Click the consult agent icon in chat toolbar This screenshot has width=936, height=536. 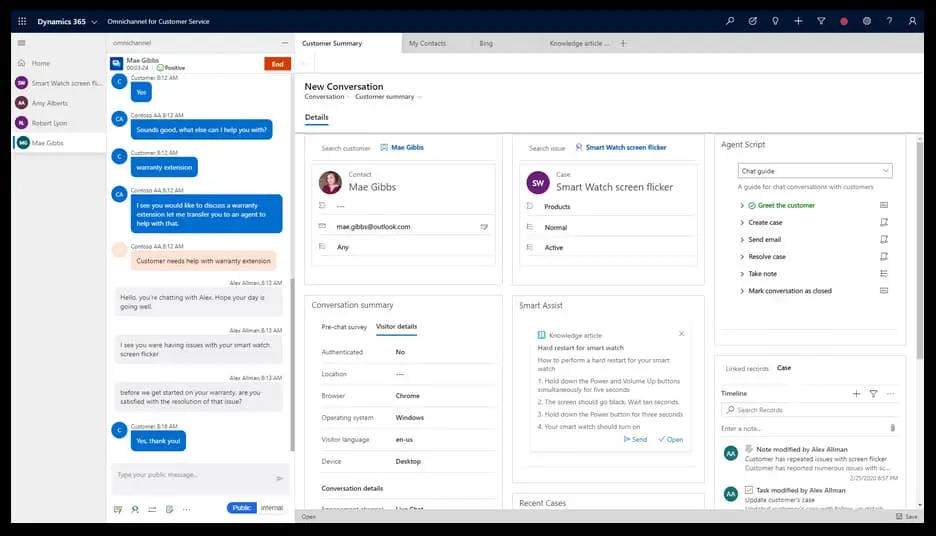(x=135, y=509)
